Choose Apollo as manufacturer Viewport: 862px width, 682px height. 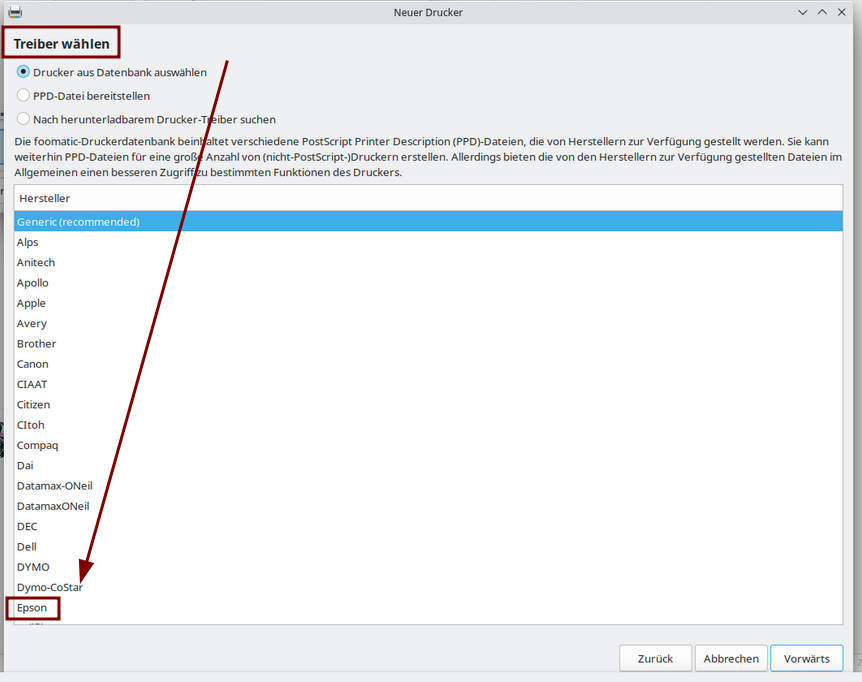pos(428,282)
